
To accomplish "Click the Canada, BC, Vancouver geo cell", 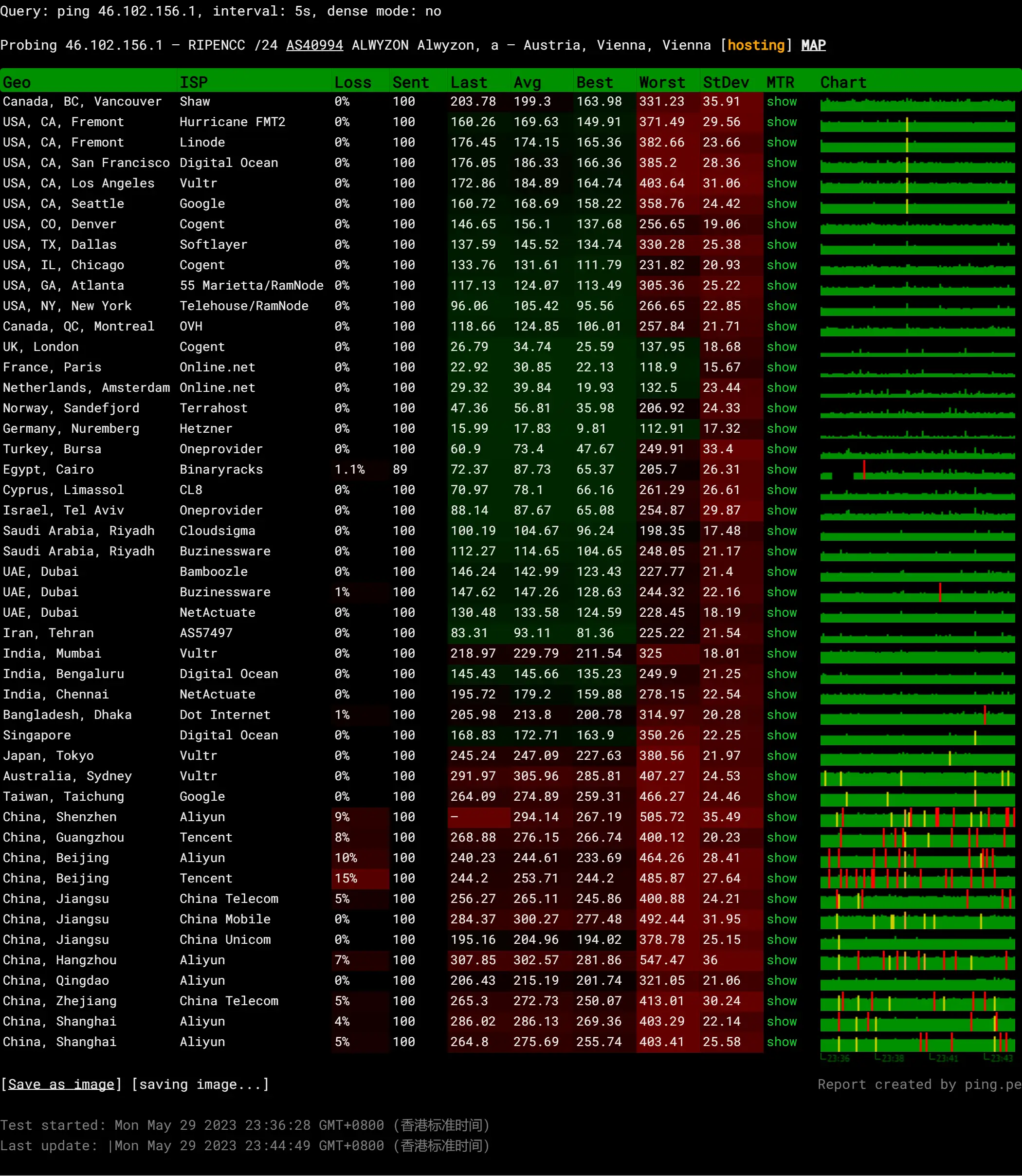I will coord(82,102).
